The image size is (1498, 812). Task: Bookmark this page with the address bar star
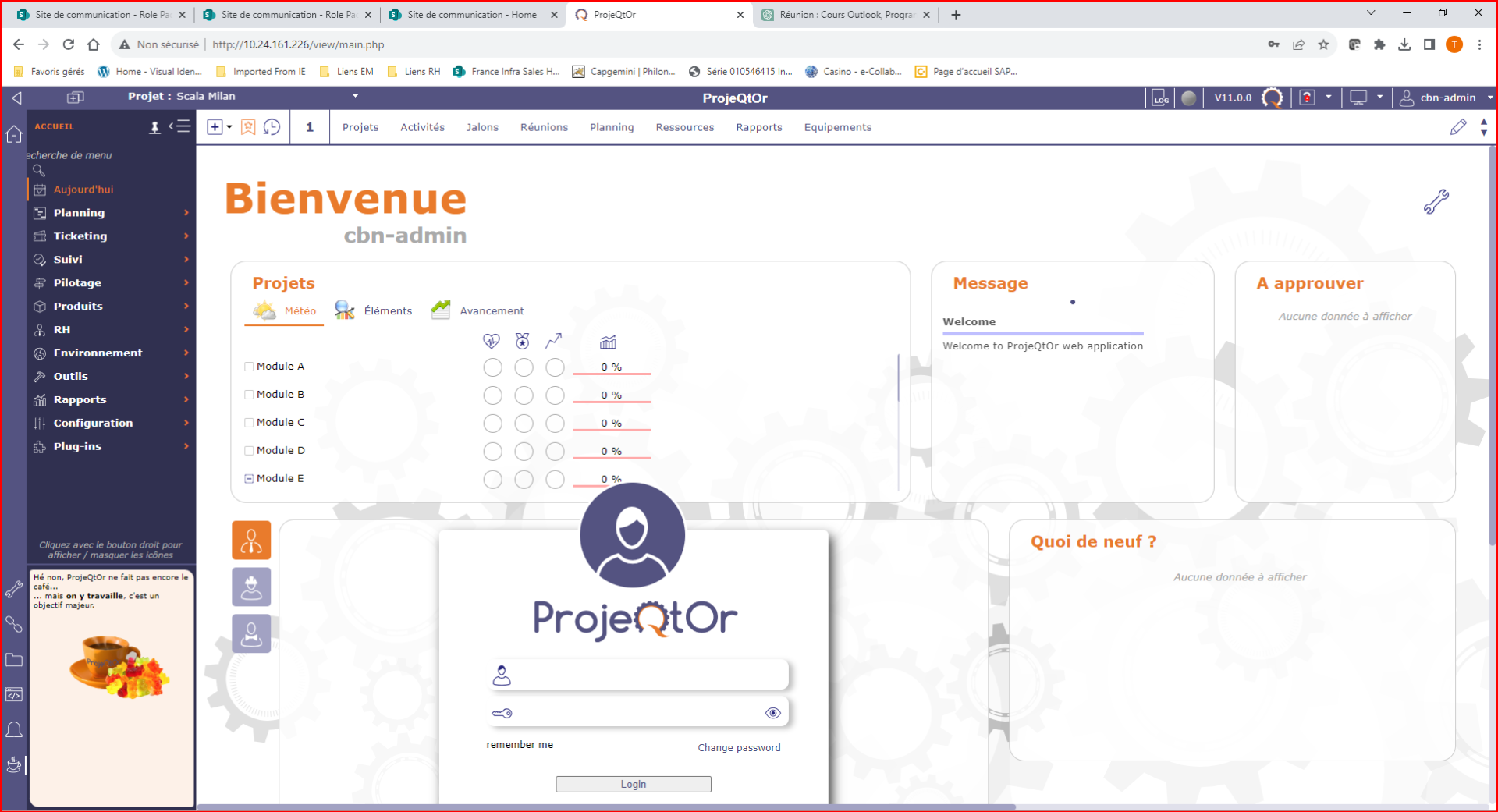[1323, 44]
